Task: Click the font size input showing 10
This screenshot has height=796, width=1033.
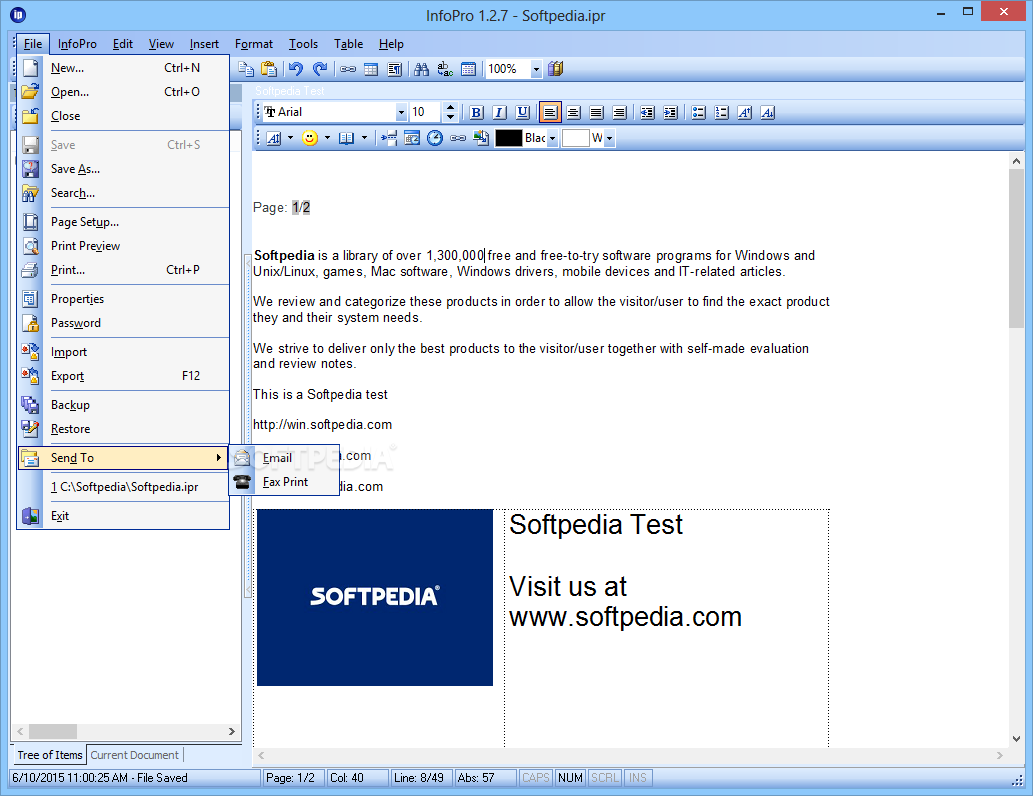Action: (426, 112)
